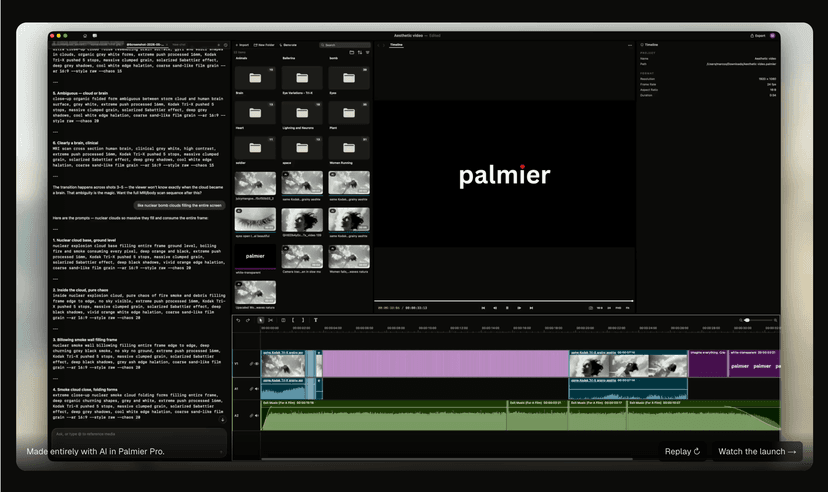The height and width of the screenshot is (492, 828).
Task: Select the first green music clip on A2
Action: [x=384, y=415]
